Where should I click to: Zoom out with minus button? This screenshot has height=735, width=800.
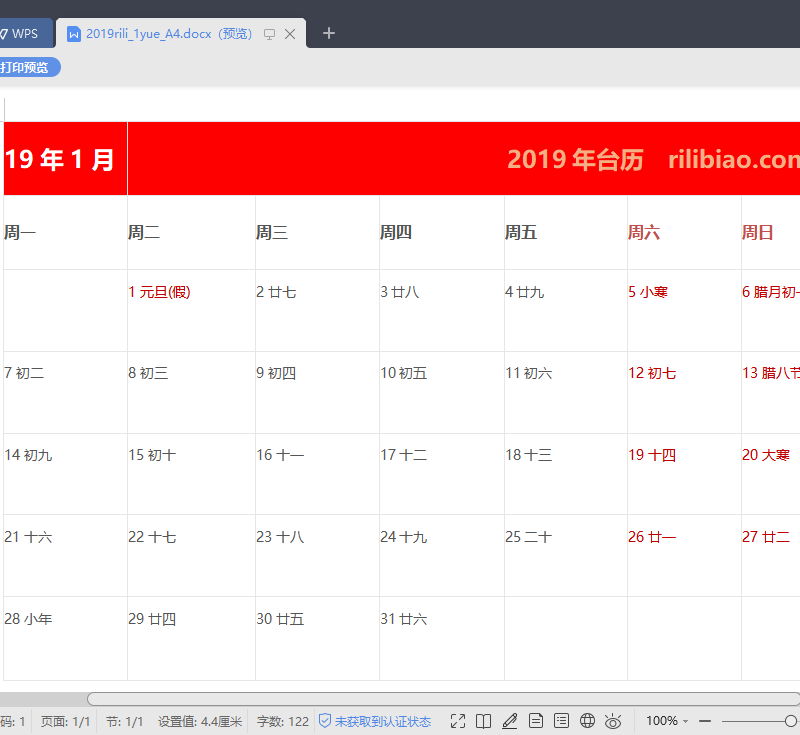point(705,721)
